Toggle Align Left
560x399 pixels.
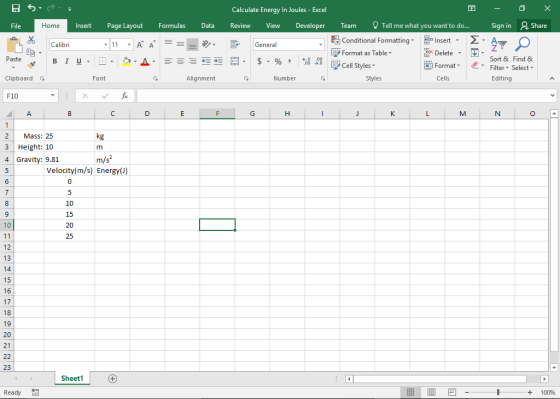(168, 61)
